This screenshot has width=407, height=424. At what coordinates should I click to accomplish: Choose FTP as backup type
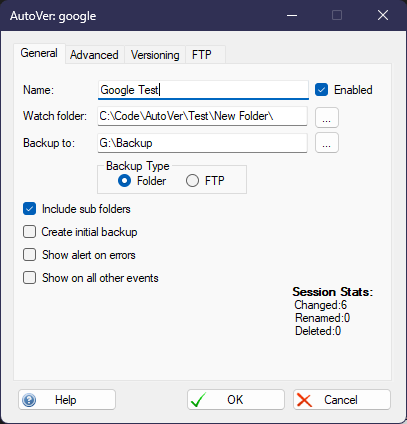(x=192, y=181)
